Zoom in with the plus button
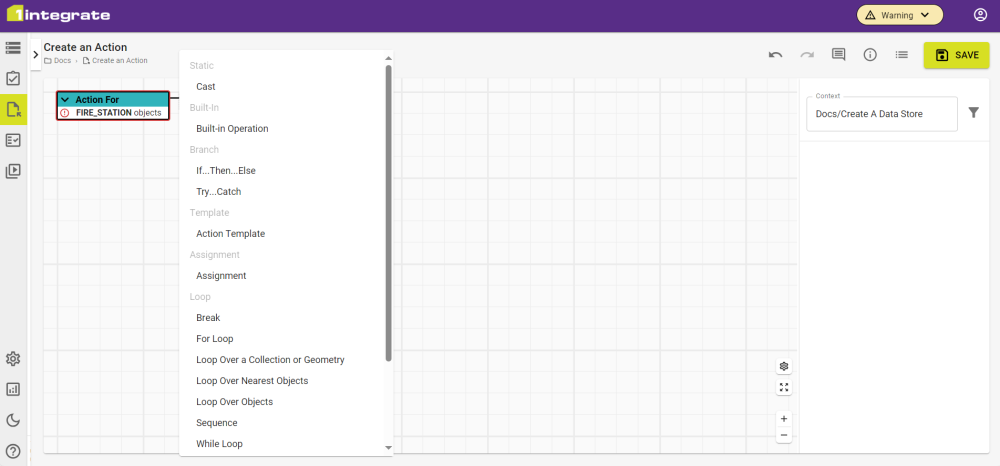Screen dimensions: 1000x466 click(784, 419)
